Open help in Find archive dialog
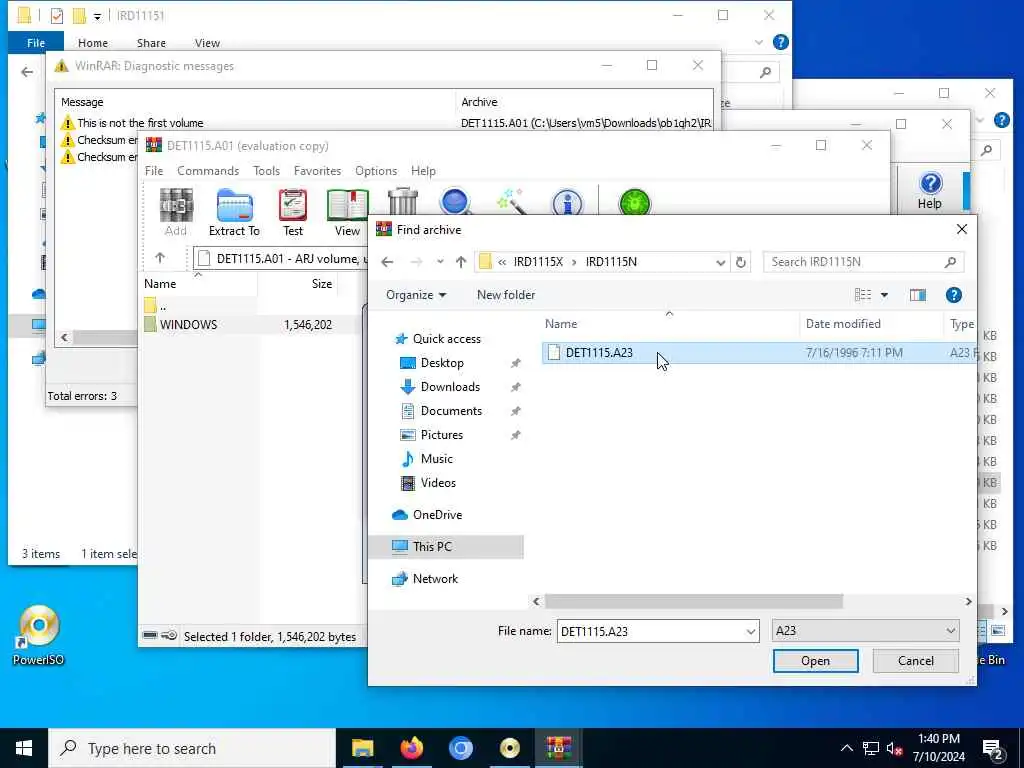This screenshot has height=768, width=1024. 953,295
